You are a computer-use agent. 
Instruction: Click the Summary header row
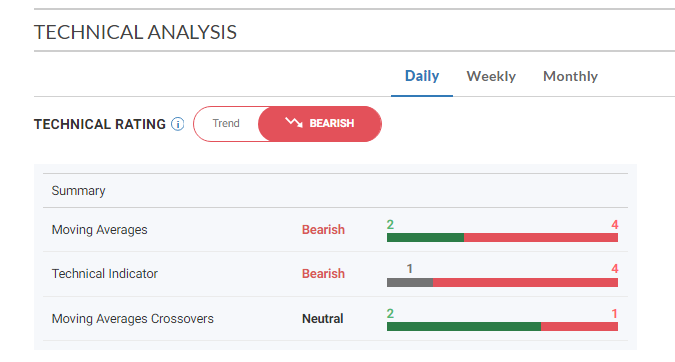(x=335, y=191)
